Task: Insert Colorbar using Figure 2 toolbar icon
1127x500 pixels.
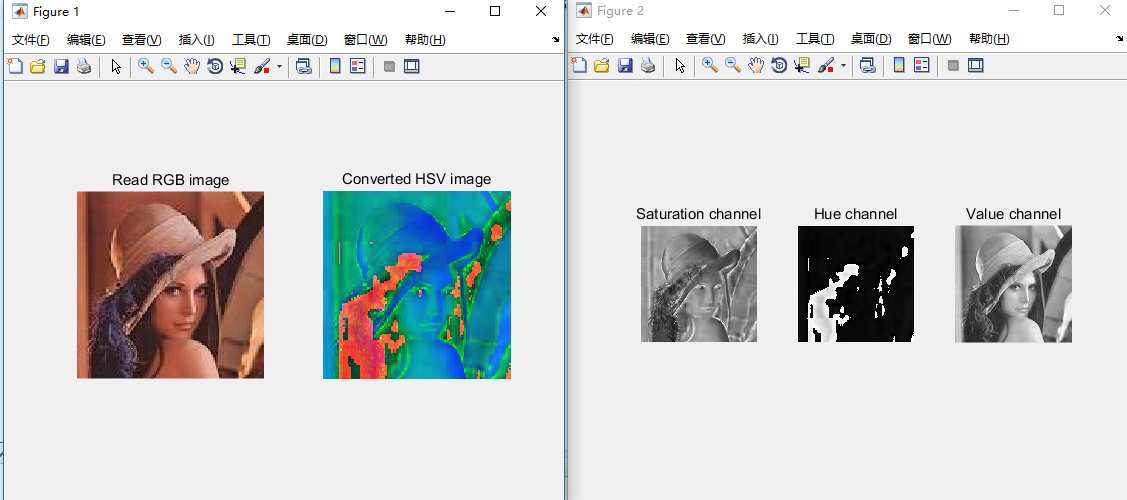Action: click(x=898, y=65)
